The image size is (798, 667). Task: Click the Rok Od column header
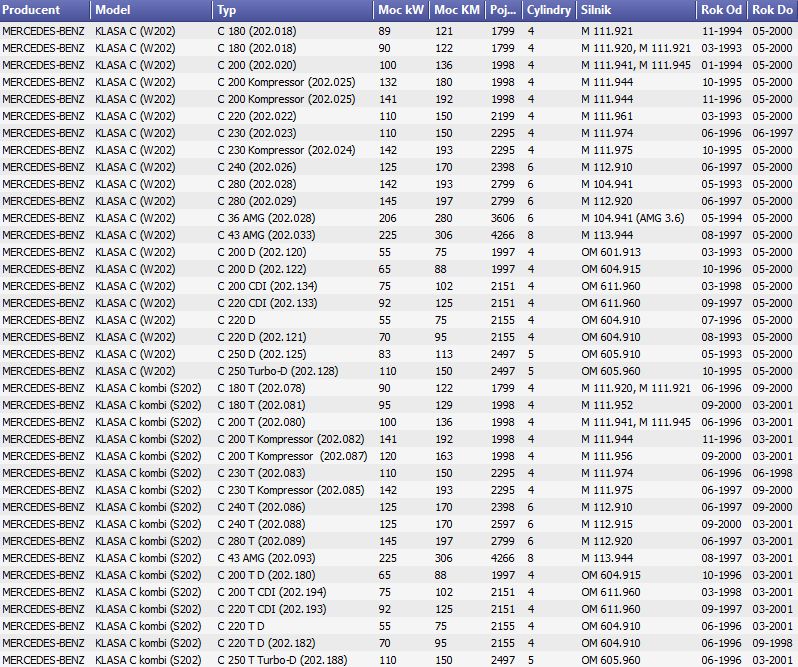pyautogui.click(x=722, y=10)
